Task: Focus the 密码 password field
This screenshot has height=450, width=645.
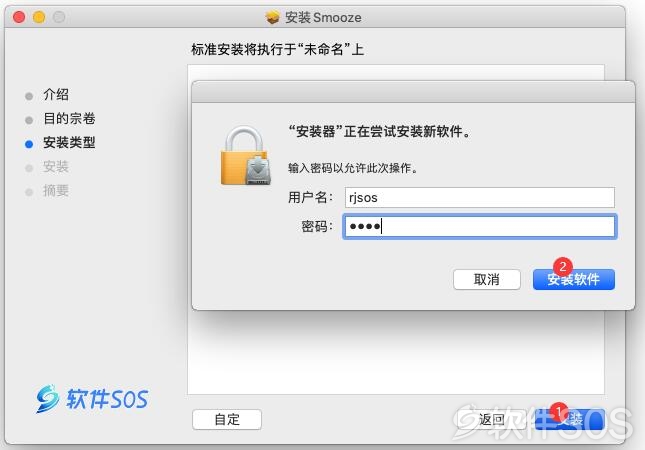Action: 480,226
